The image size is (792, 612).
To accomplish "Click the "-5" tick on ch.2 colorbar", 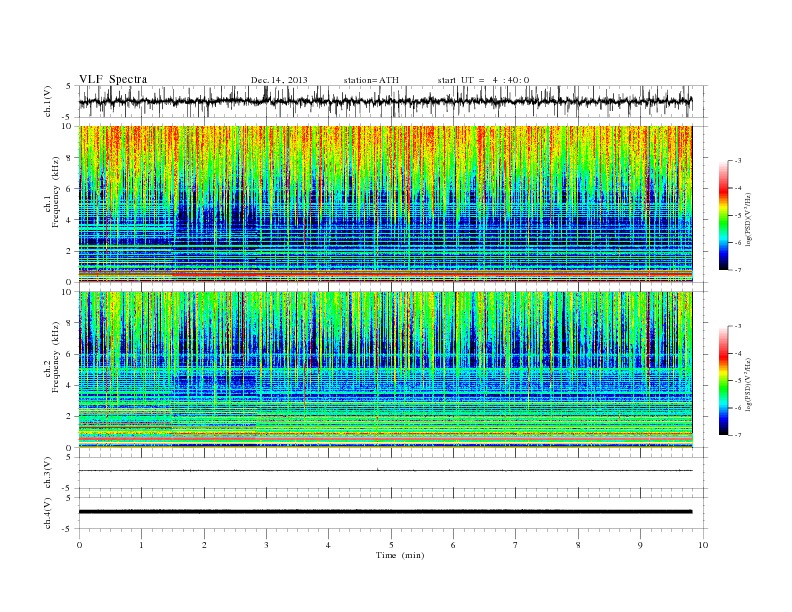I will [738, 381].
